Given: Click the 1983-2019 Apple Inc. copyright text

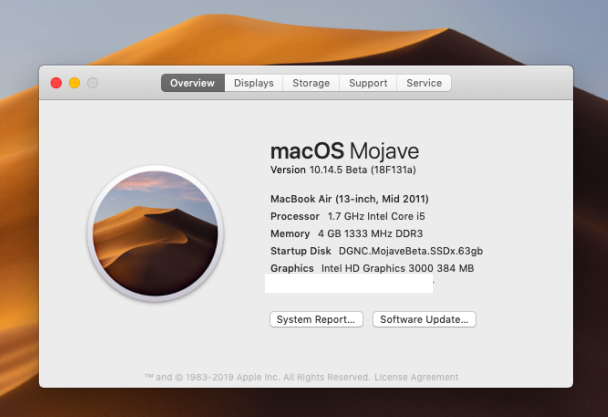Looking at the screenshot, I should coord(258,377).
